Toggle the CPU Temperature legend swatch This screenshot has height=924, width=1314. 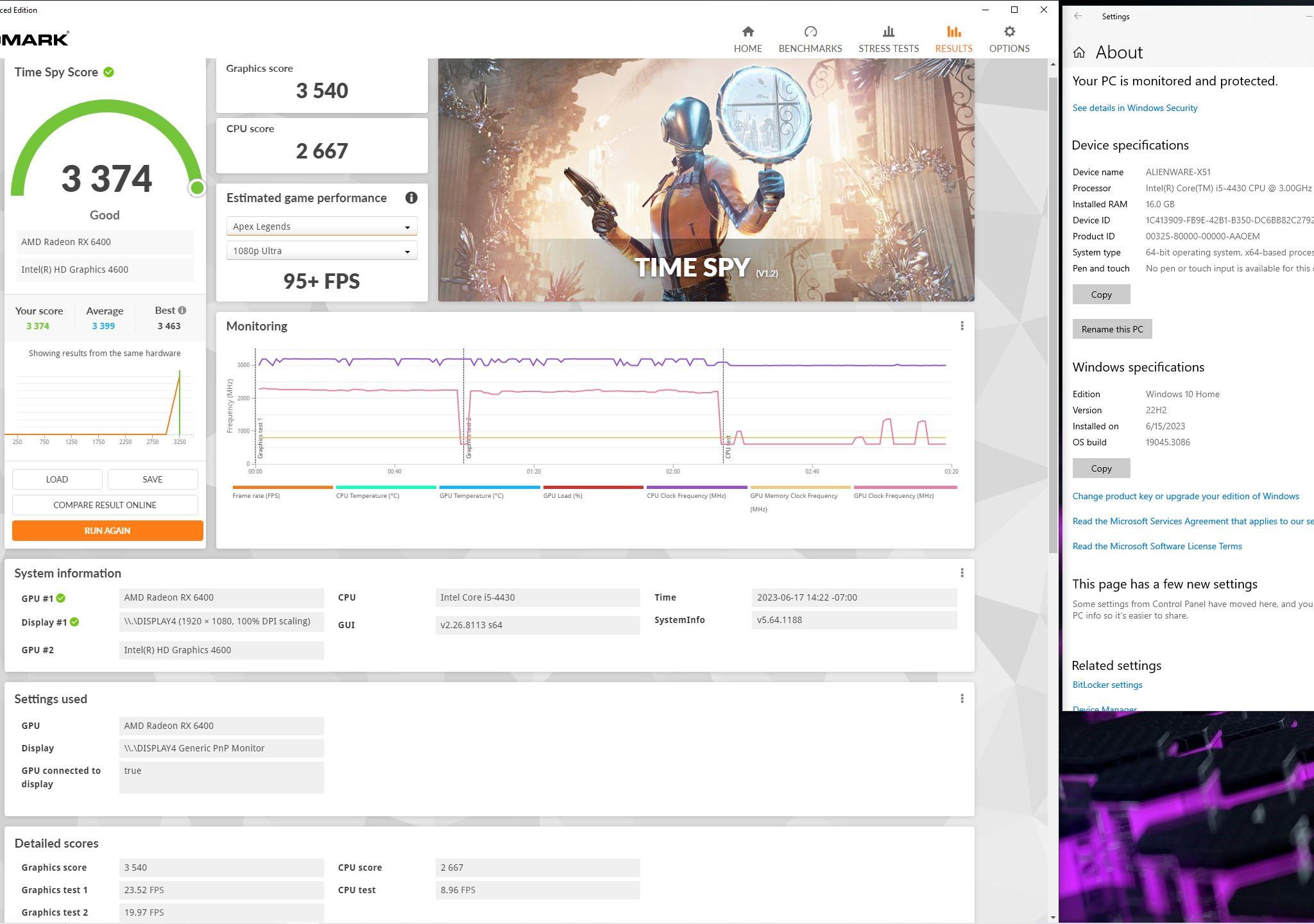(x=386, y=487)
